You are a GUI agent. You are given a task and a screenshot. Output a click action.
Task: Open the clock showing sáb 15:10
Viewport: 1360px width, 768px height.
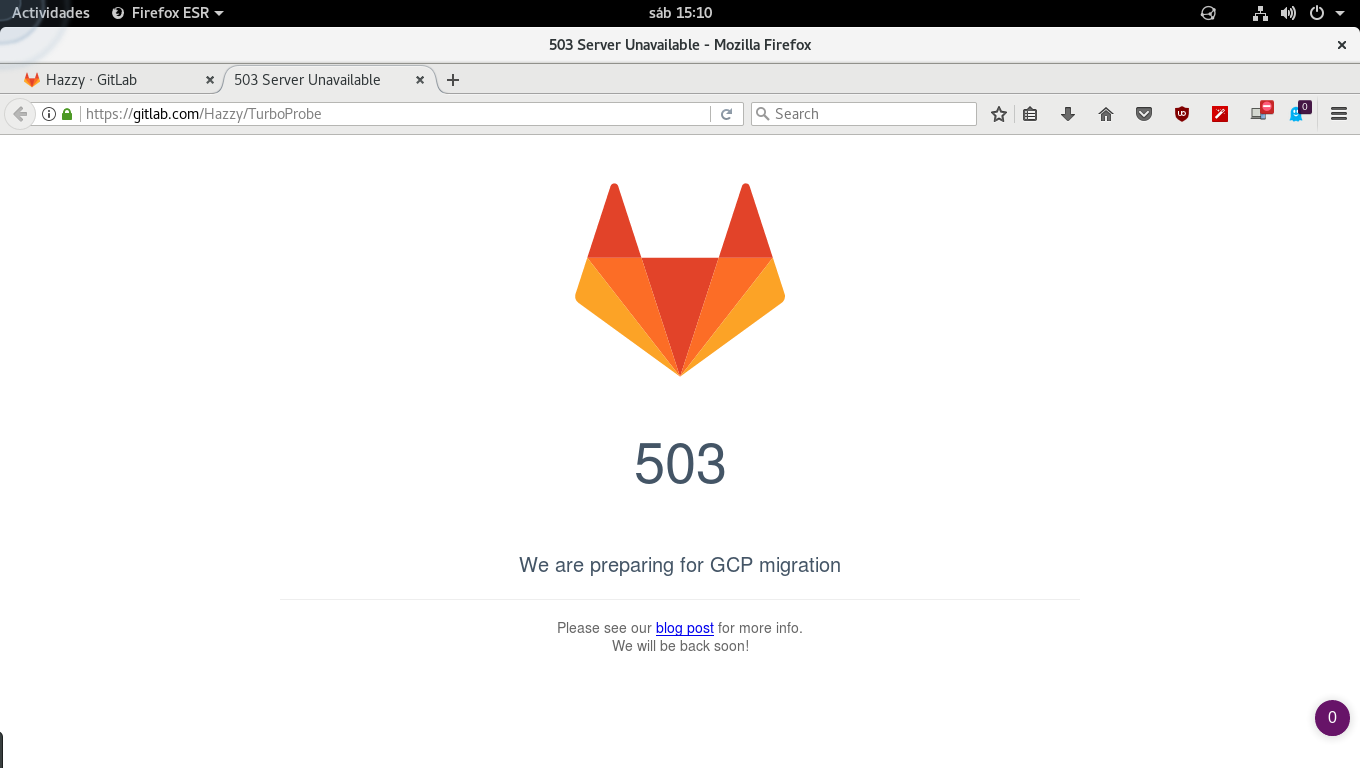pos(680,13)
